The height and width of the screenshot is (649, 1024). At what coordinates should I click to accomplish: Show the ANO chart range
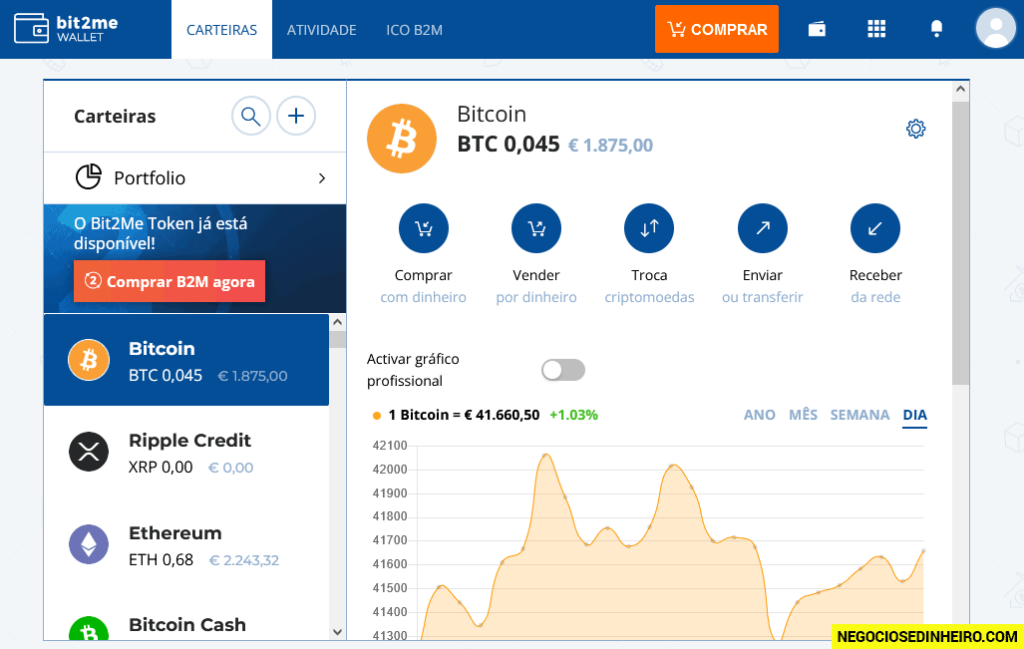pyautogui.click(x=760, y=415)
